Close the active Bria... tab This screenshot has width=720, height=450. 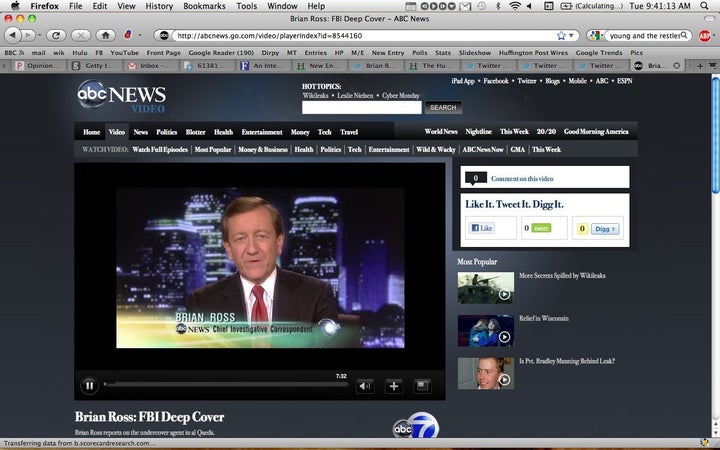pyautogui.click(x=676, y=66)
